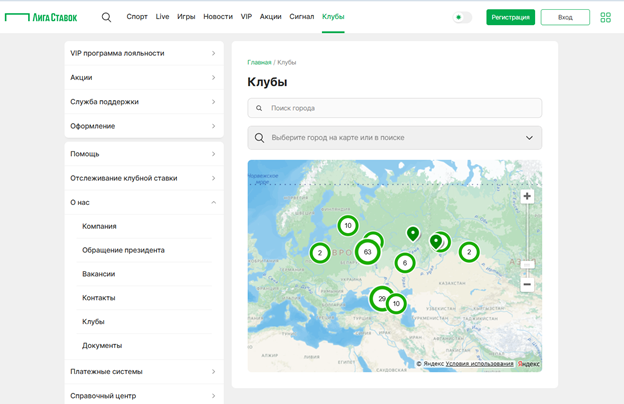Open the Вакансии sidebar link
This screenshot has width=624, height=404.
tap(99, 274)
